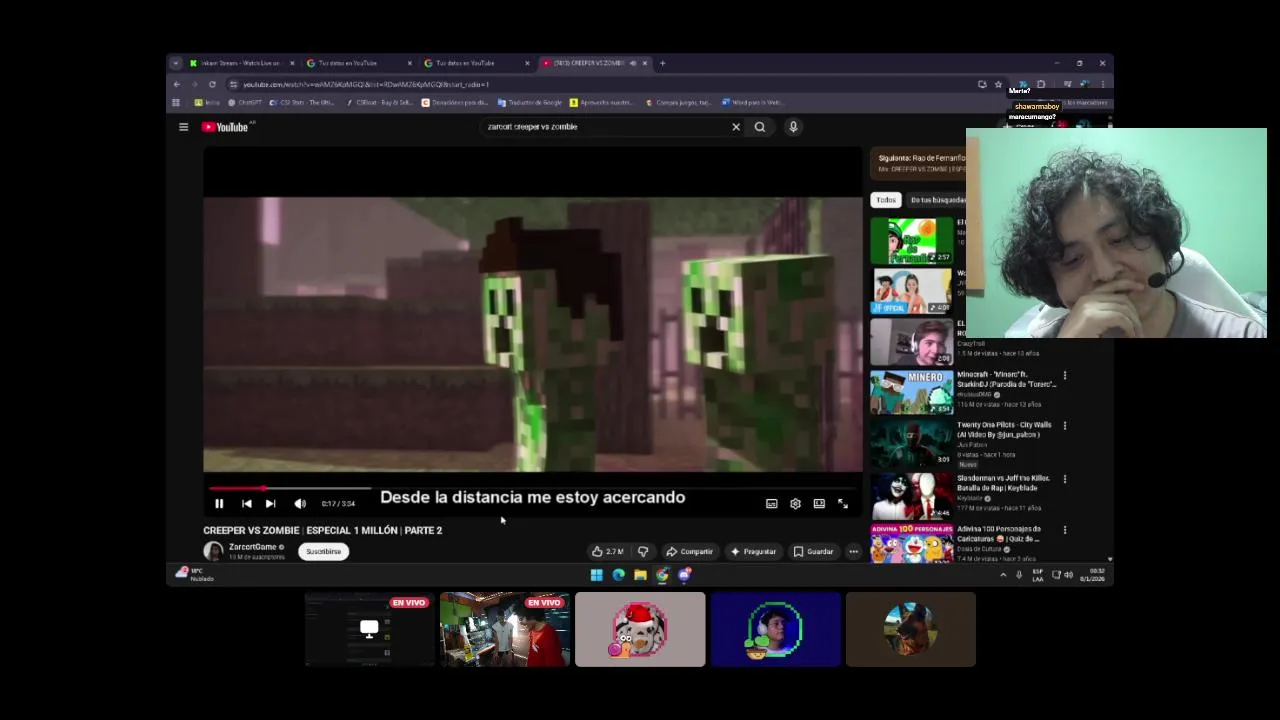Open ChatGPT bookmark
Image resolution: width=1280 pixels, height=720 pixels.
(x=244, y=102)
